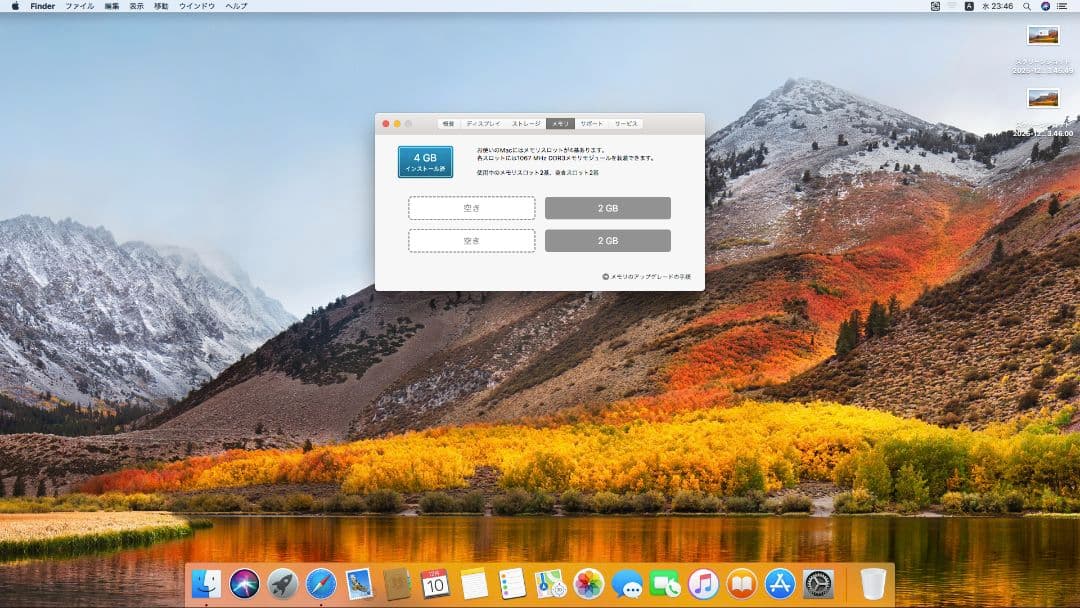Select the upper empty 空き memory slot
The height and width of the screenshot is (608, 1080).
tap(472, 208)
